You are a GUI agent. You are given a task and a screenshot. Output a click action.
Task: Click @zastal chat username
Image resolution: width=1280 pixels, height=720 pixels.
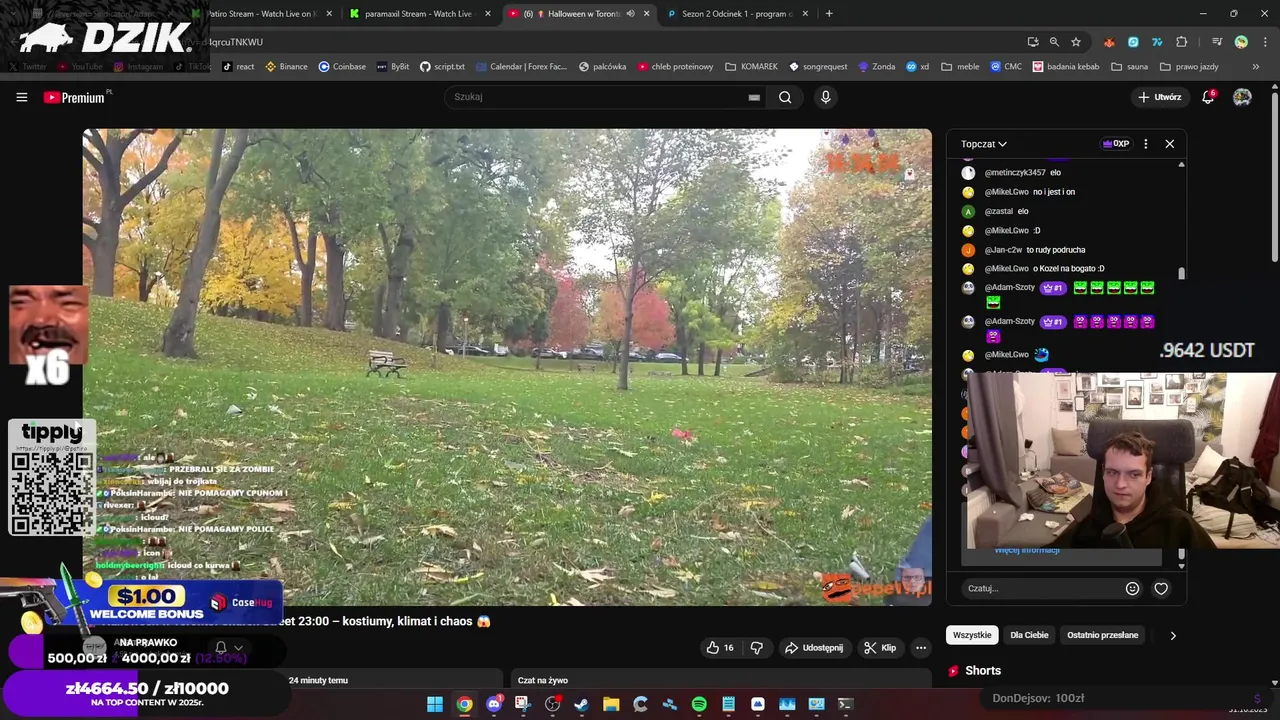pyautogui.click(x=999, y=211)
